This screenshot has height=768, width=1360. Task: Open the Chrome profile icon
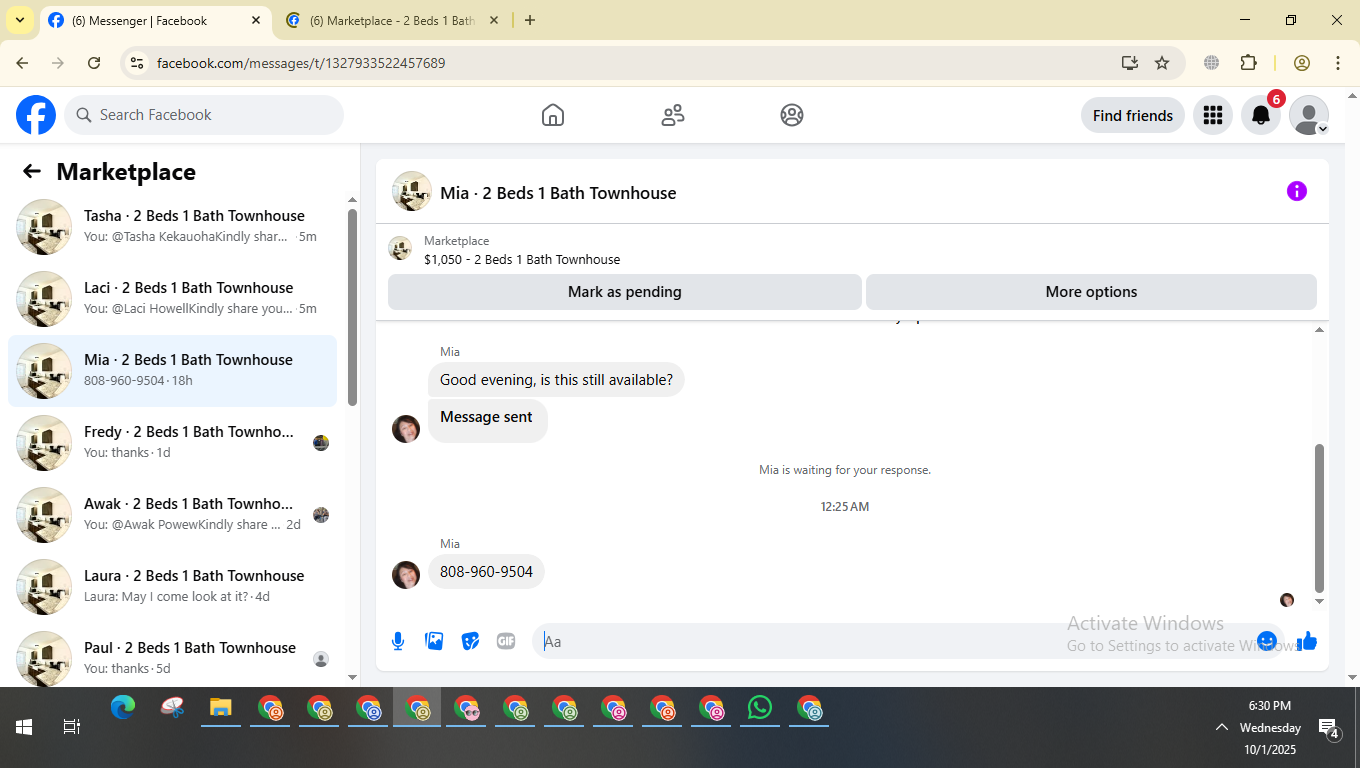(x=1302, y=63)
